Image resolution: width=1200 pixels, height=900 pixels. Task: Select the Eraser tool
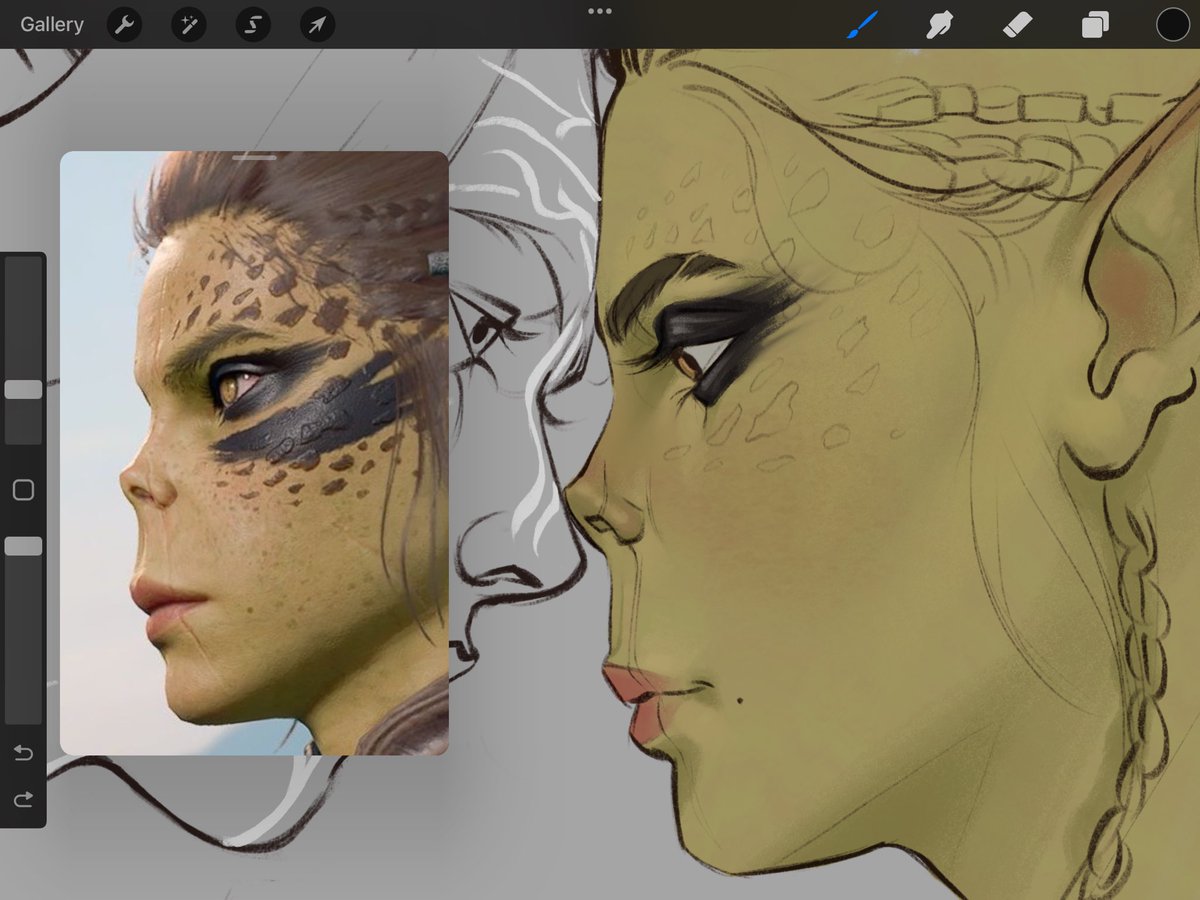point(1017,24)
